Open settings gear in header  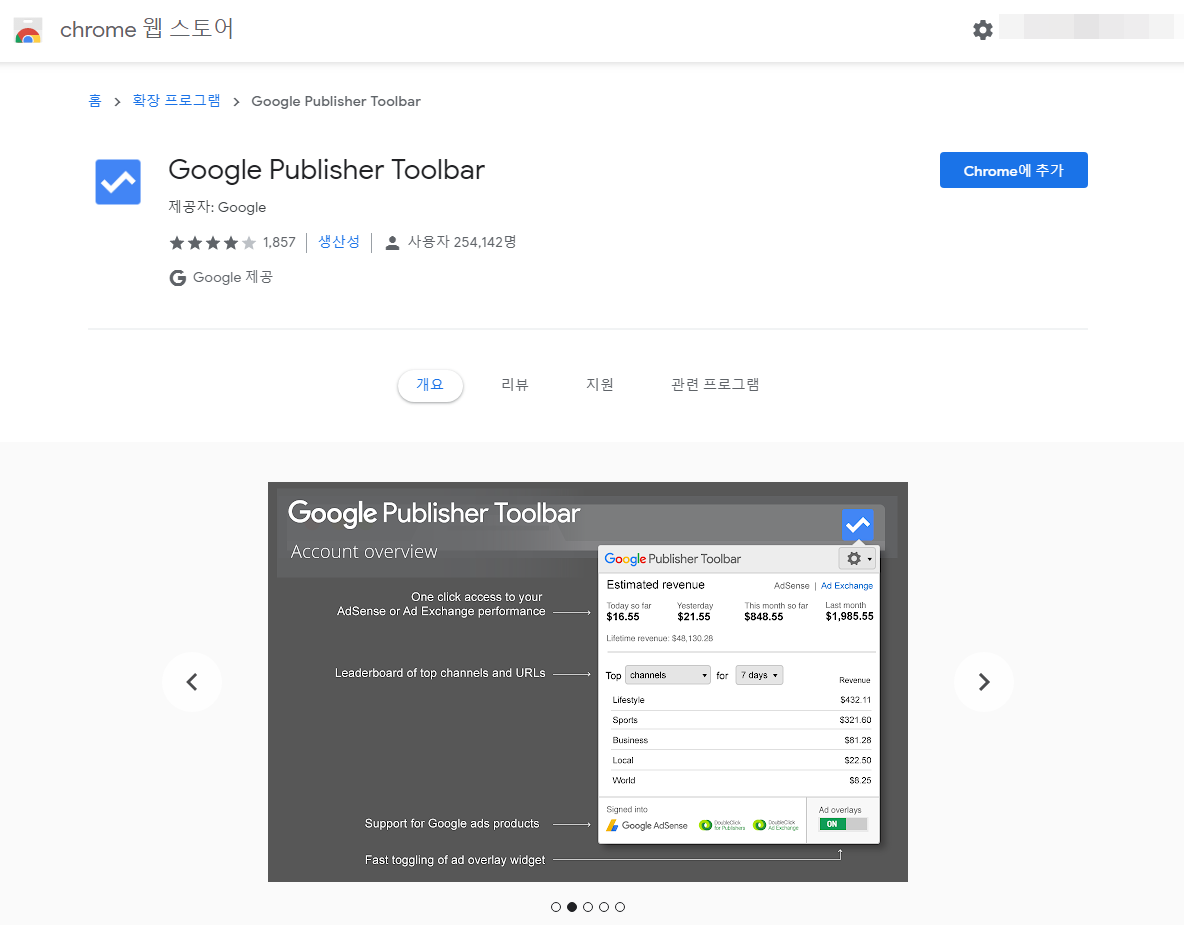tap(982, 30)
